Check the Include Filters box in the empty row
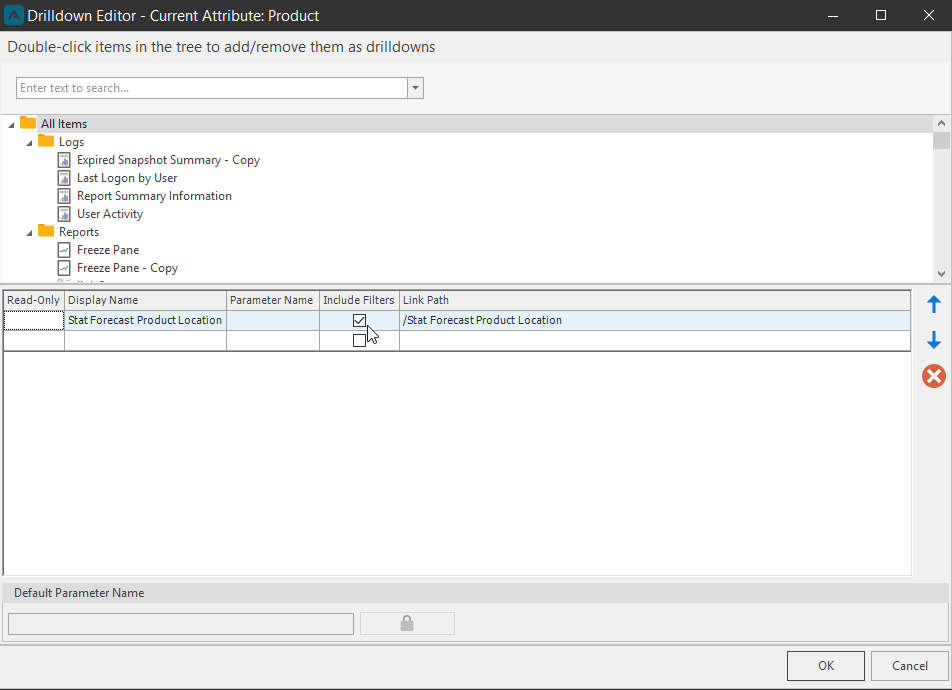This screenshot has height=690, width=952. 359,340
